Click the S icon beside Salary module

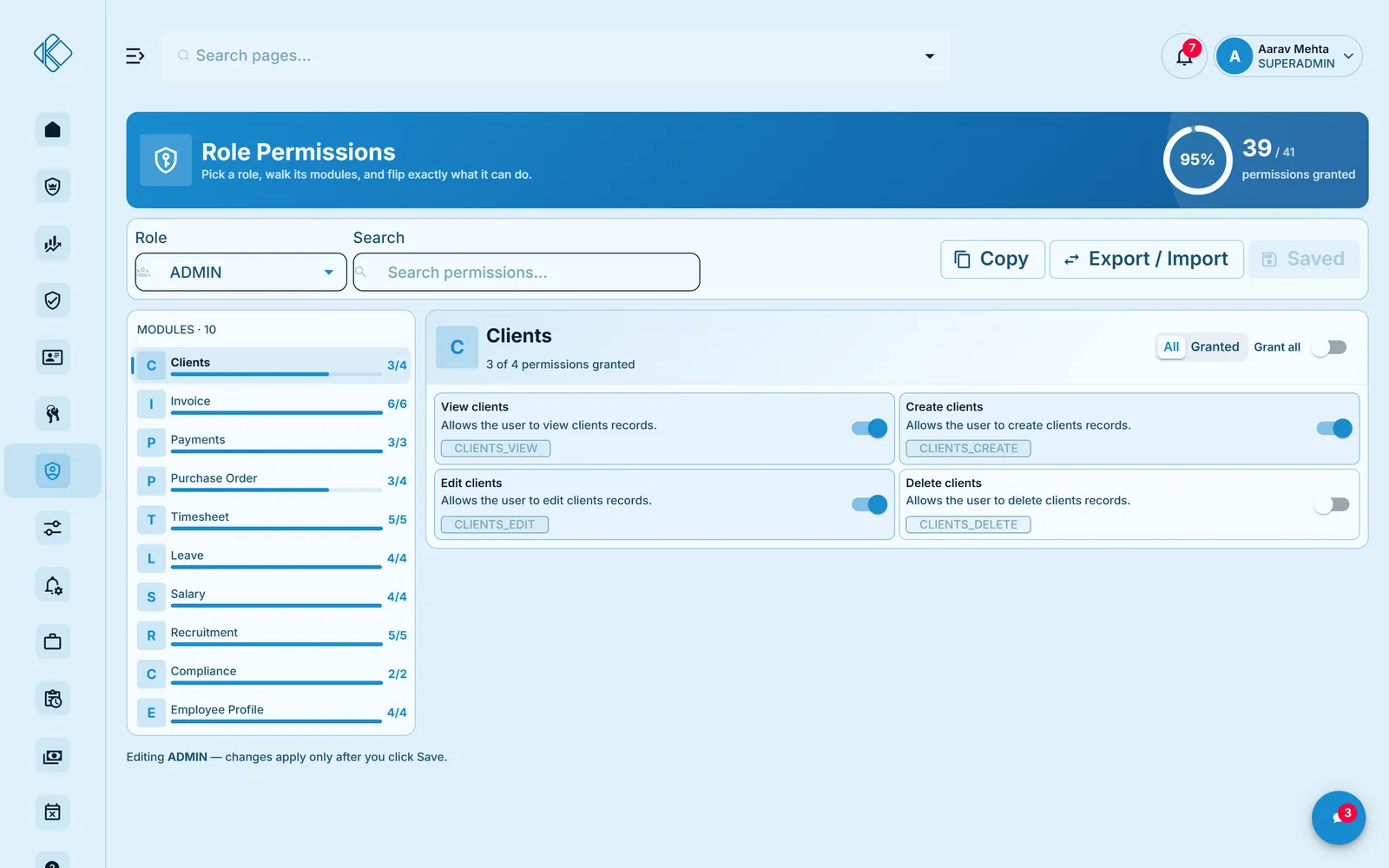pyautogui.click(x=151, y=597)
